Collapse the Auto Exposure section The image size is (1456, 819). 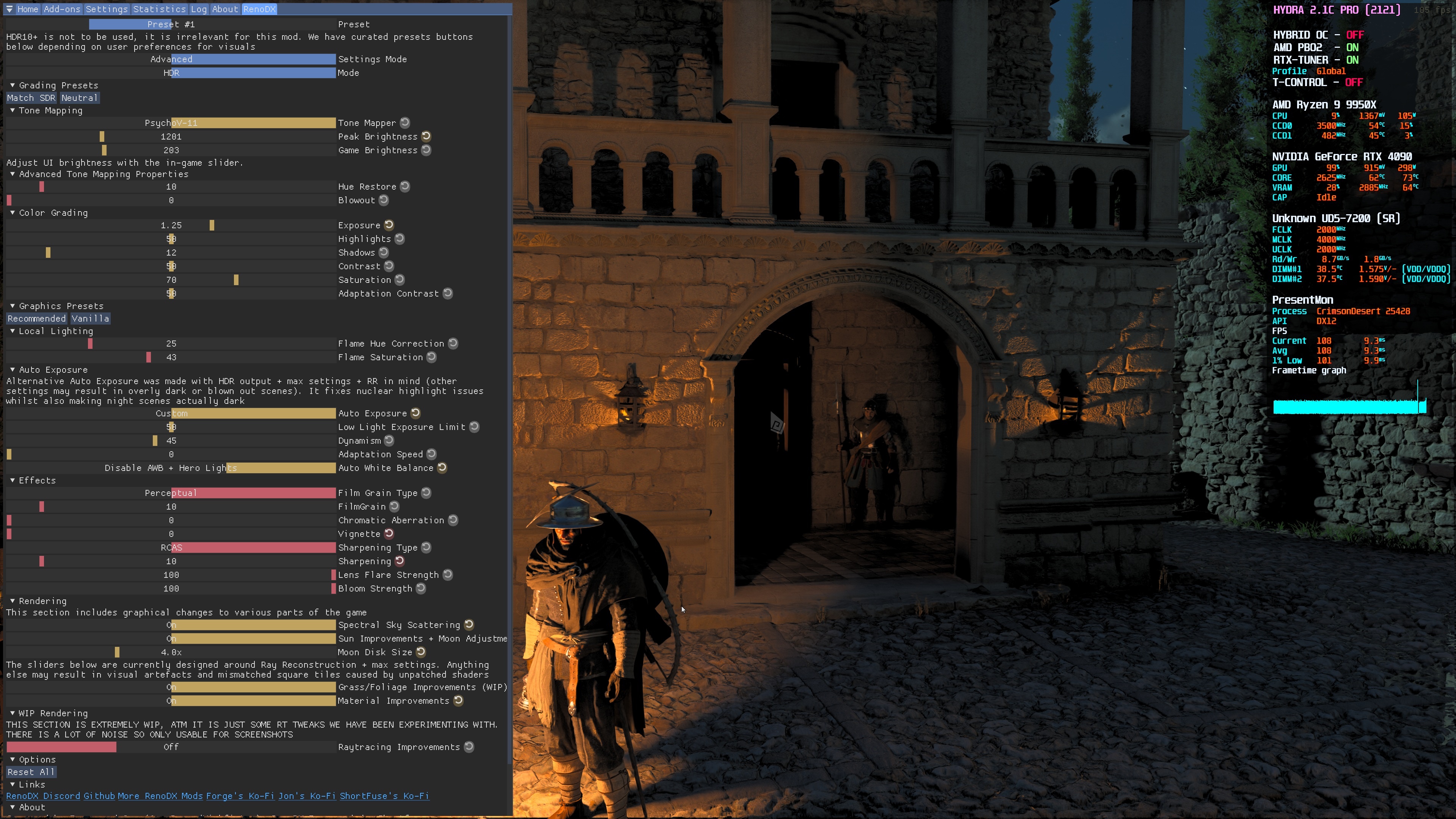[13, 370]
